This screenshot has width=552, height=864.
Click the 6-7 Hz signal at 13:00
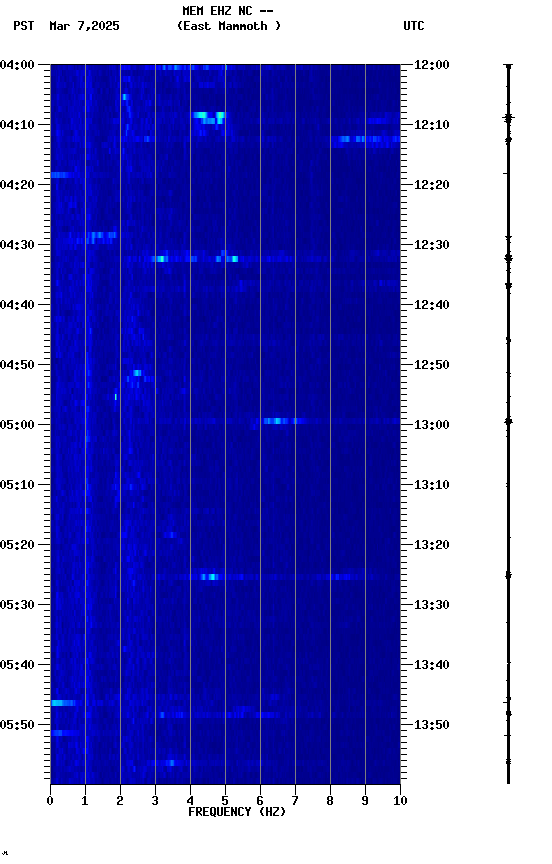(281, 421)
